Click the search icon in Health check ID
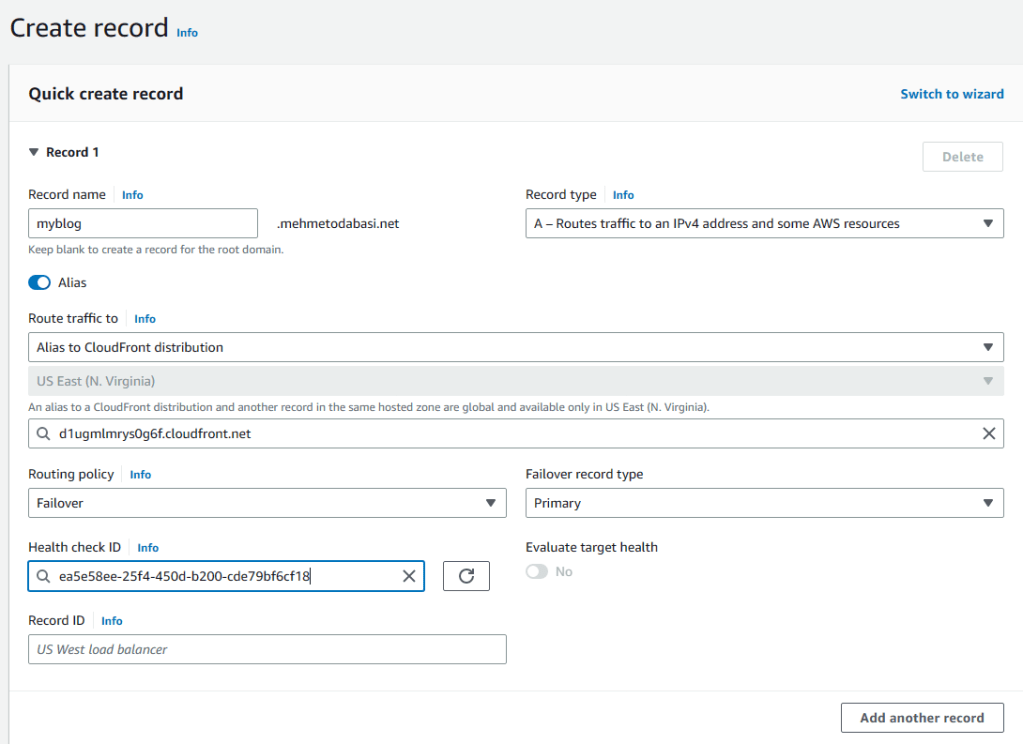The height and width of the screenshot is (744, 1023). click(x=43, y=576)
